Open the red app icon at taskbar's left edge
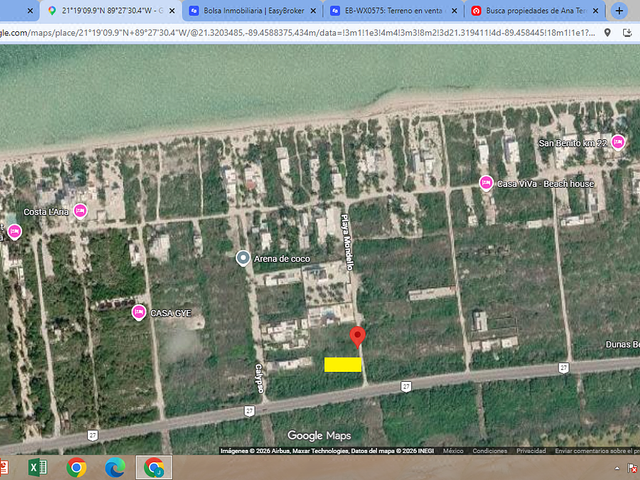This screenshot has height=480, width=640. pos(3,468)
